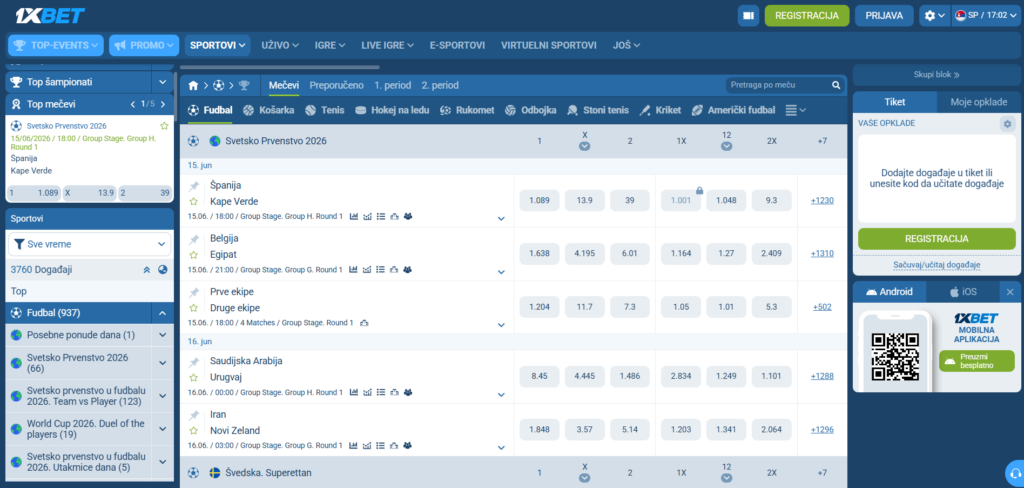1024x488 pixels.
Task: Select Stoni tenis sport filter
Action: click(598, 110)
